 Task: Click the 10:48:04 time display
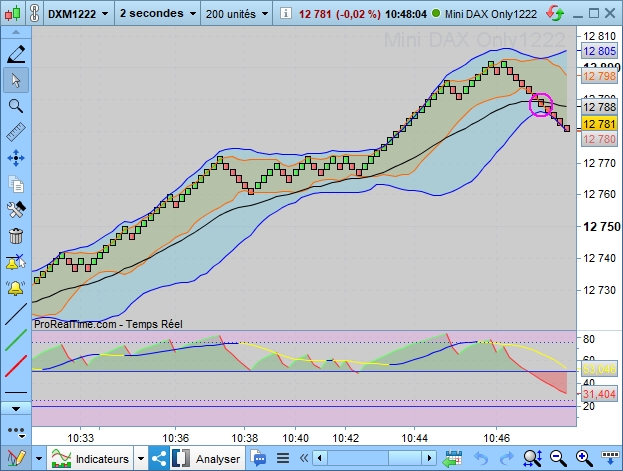click(406, 14)
